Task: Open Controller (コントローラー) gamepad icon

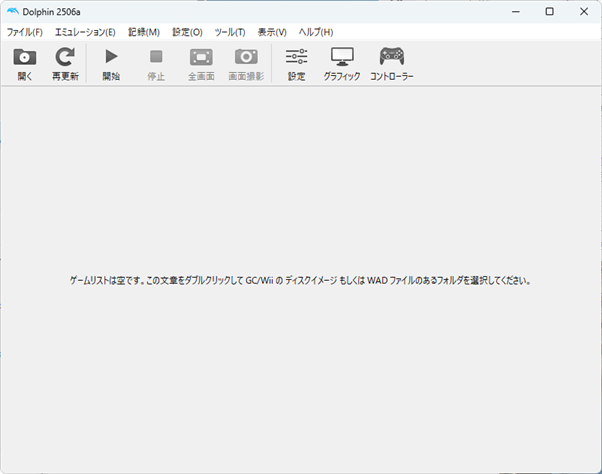Action: 392,58
